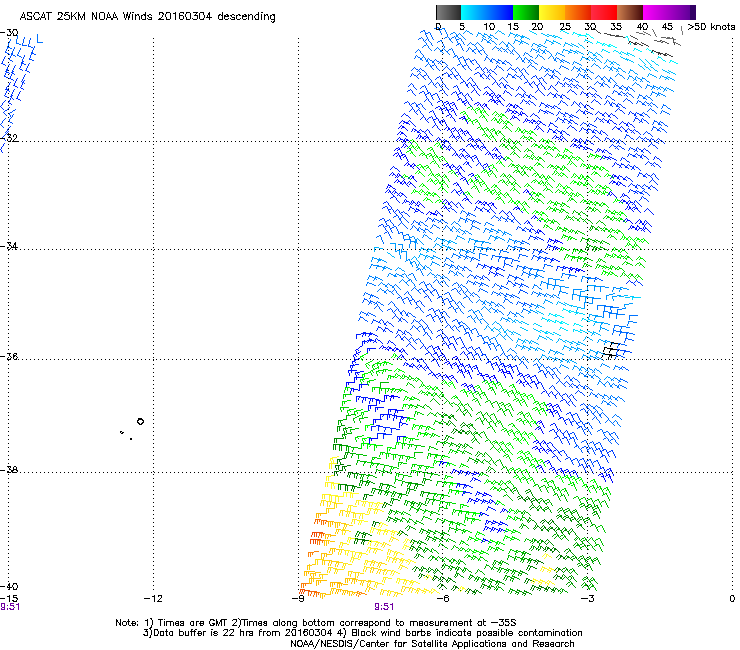Click the '-30' latitude axis label
The image size is (740, 650).
[9, 33]
